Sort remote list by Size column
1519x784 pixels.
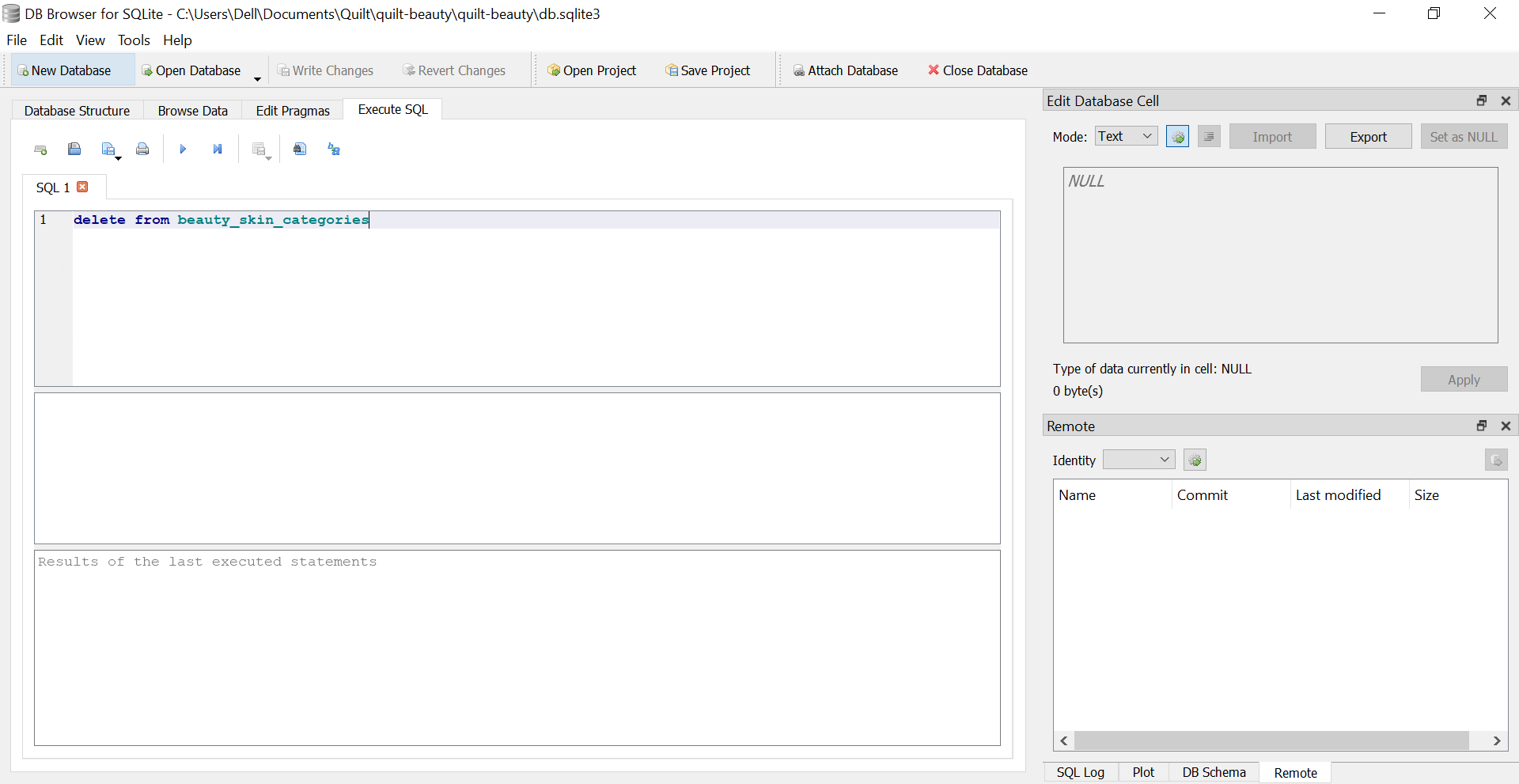1458,495
